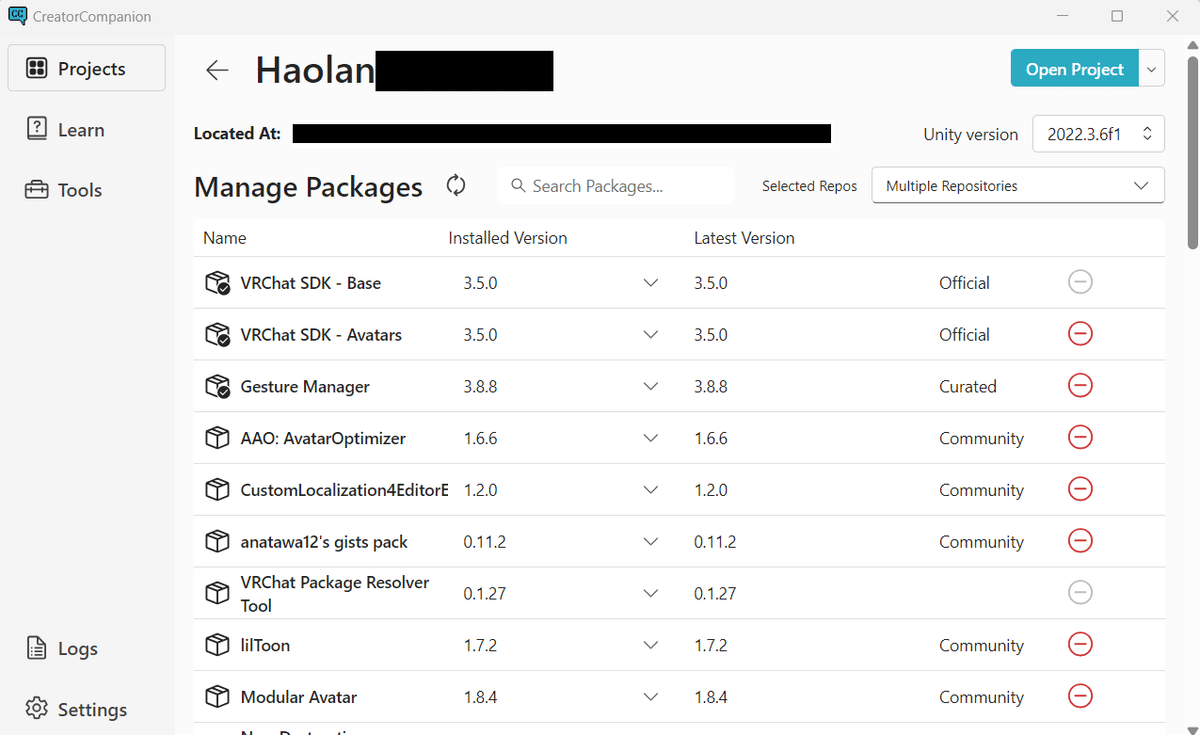Expand Gesture Manager version dropdown
The image size is (1200, 735).
[x=651, y=386]
